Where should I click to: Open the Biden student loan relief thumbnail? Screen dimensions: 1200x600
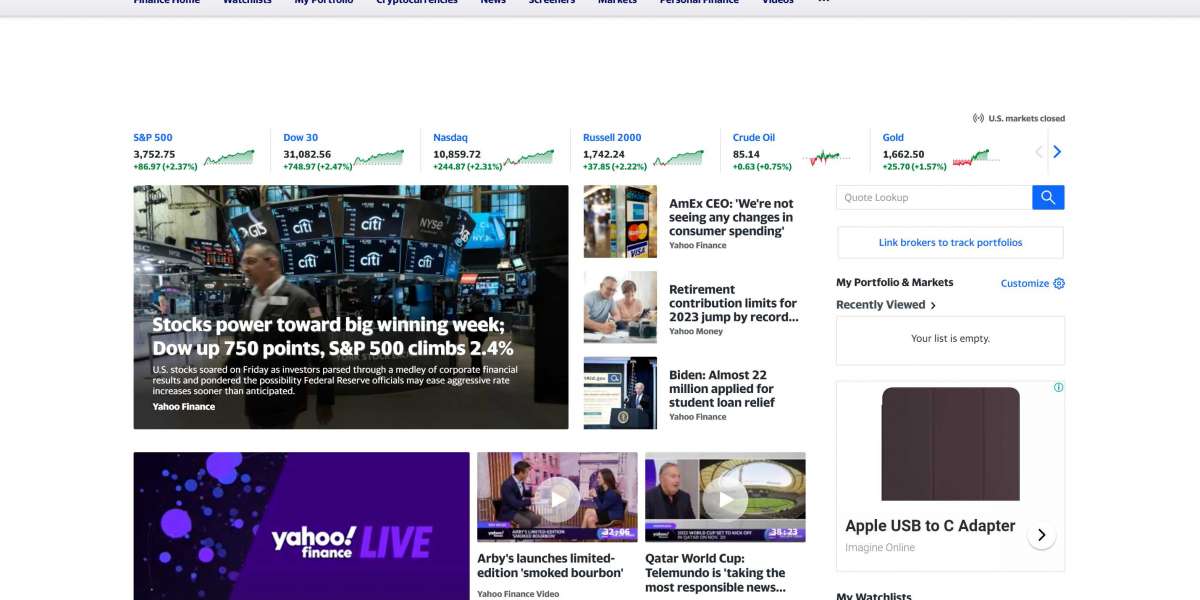(620, 393)
